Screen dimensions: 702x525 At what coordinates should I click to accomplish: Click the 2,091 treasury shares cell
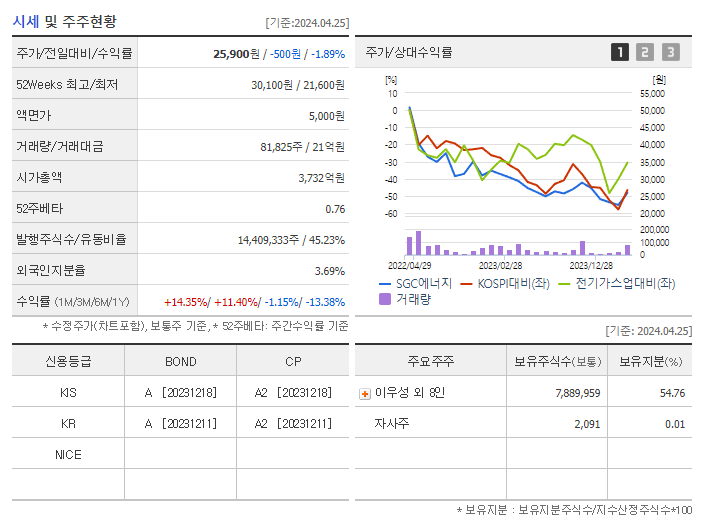tap(587, 424)
